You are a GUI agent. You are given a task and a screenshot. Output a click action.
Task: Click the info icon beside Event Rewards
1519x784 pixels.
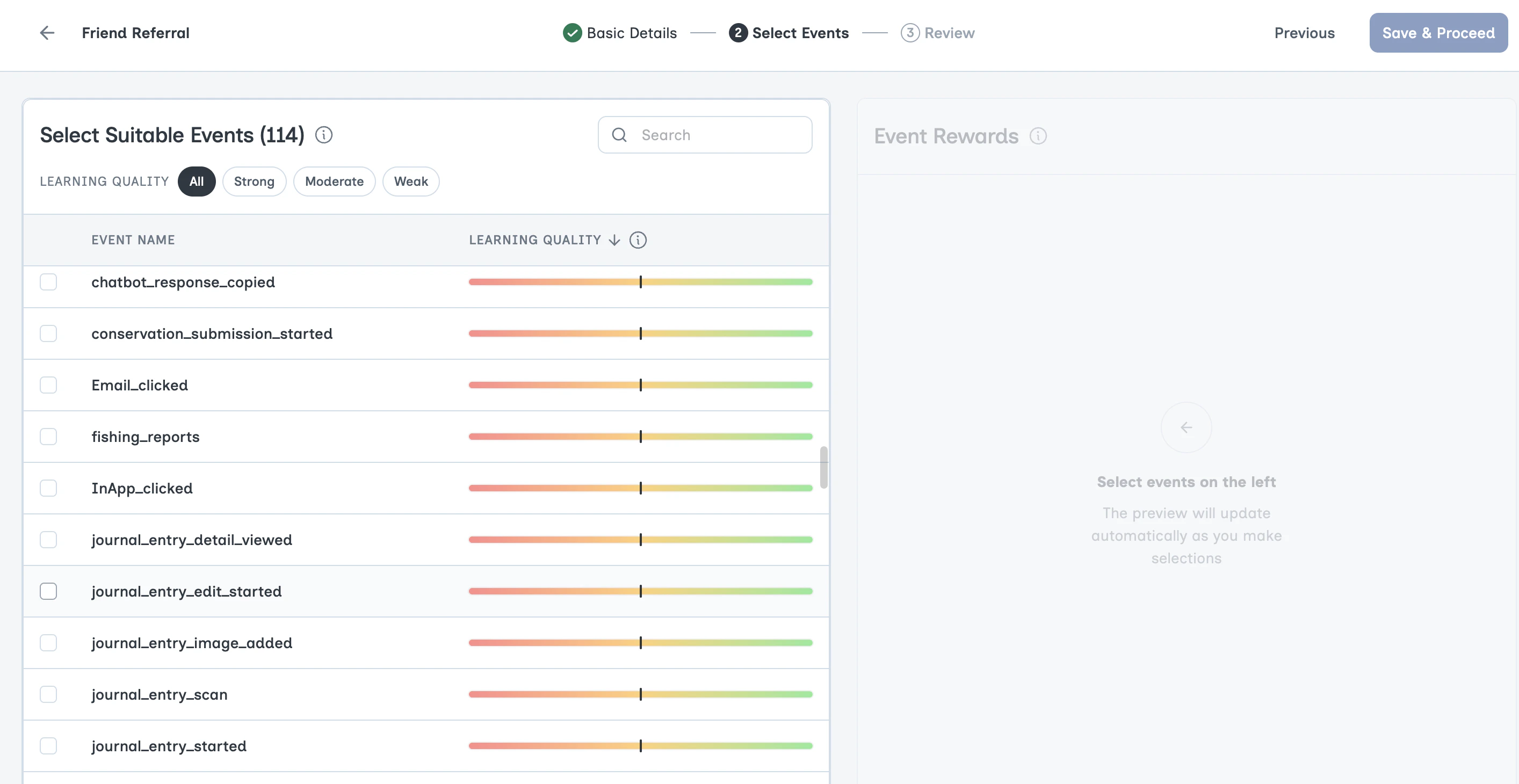coord(1038,136)
